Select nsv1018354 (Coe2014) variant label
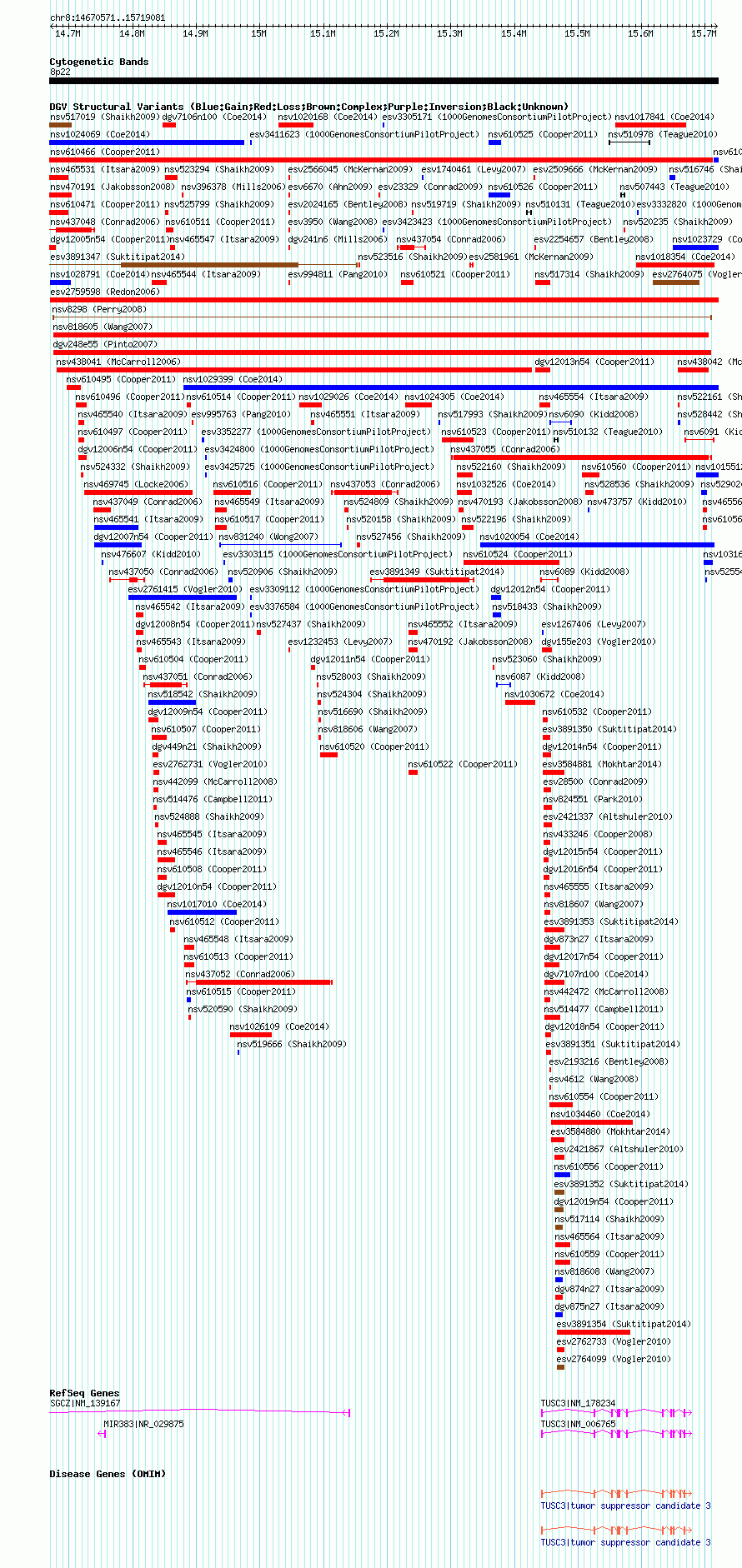The height and width of the screenshot is (1568, 742). (x=685, y=257)
